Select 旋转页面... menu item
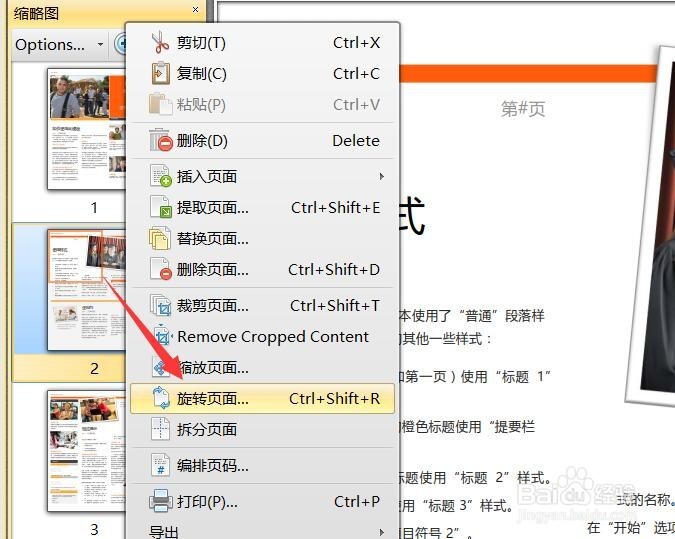Image resolution: width=675 pixels, height=539 pixels. pyautogui.click(x=263, y=399)
